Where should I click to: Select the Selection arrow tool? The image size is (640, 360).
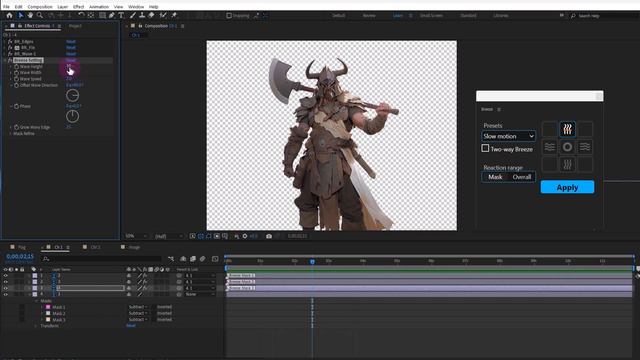coord(21,16)
